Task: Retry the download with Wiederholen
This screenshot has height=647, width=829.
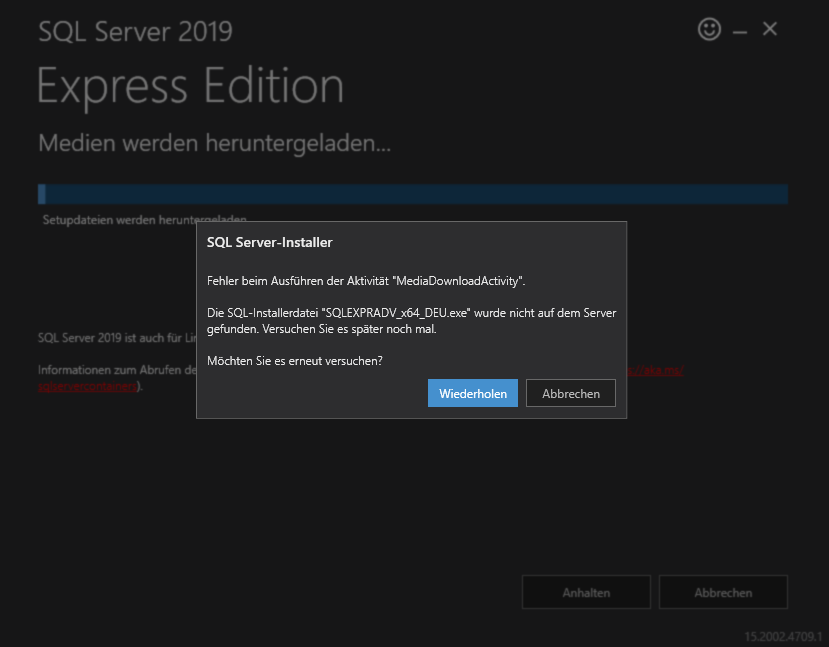Action: point(473,393)
